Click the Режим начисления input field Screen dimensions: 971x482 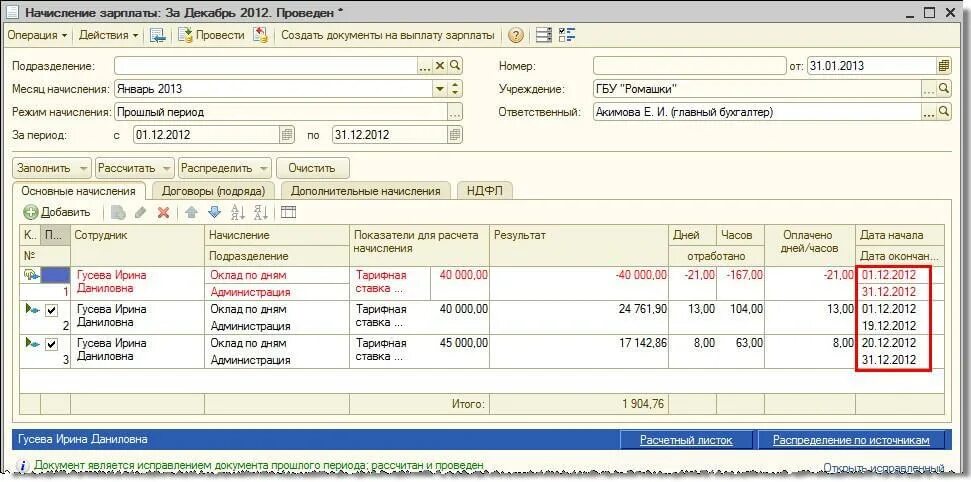(281, 112)
